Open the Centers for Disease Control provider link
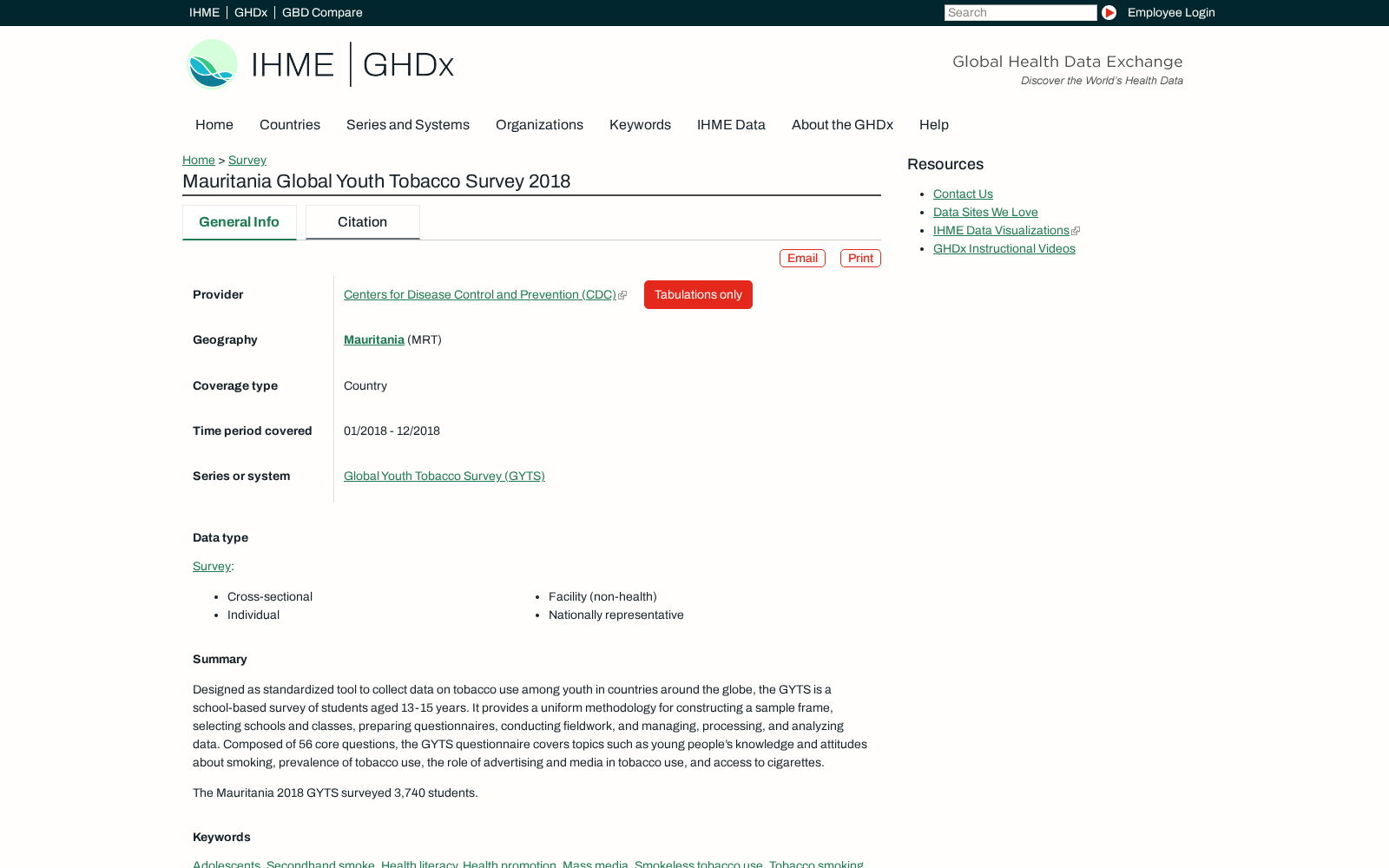Viewport: 1389px width, 868px height. [x=480, y=295]
